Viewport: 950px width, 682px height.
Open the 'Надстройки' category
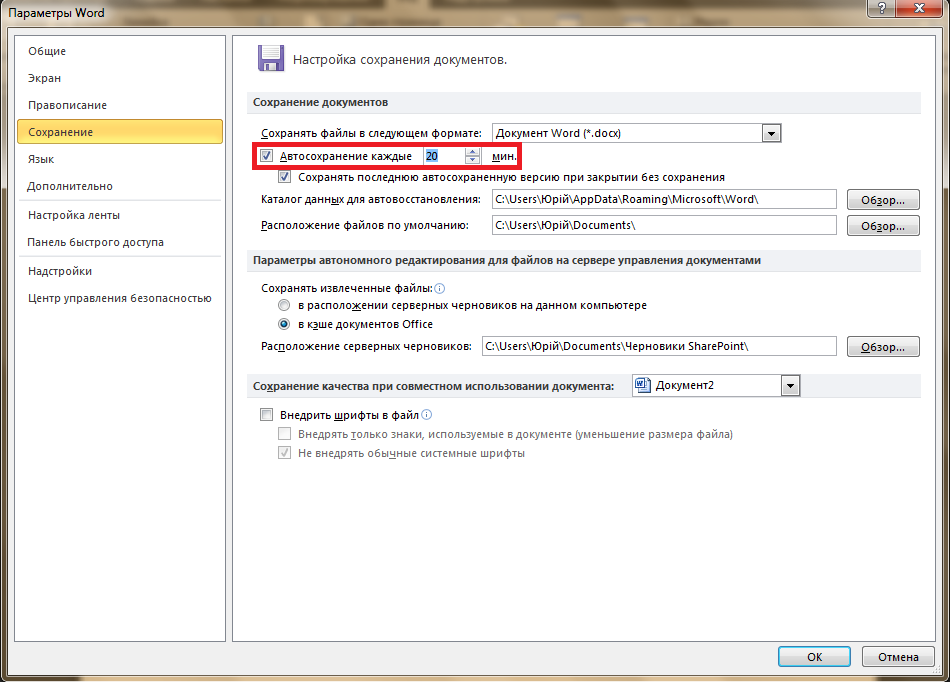120,271
